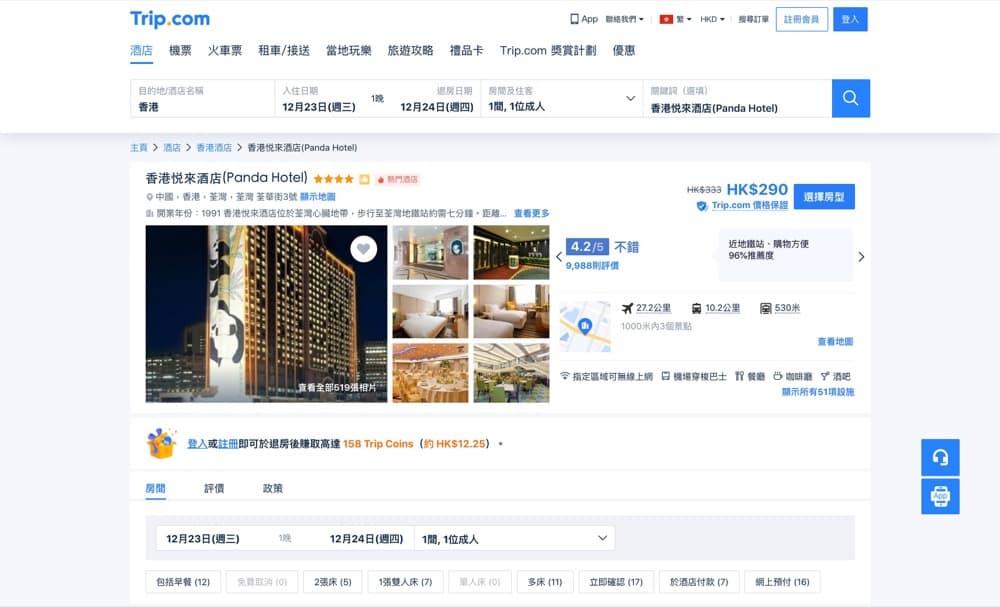Click the 註冊會員 button

point(802,19)
